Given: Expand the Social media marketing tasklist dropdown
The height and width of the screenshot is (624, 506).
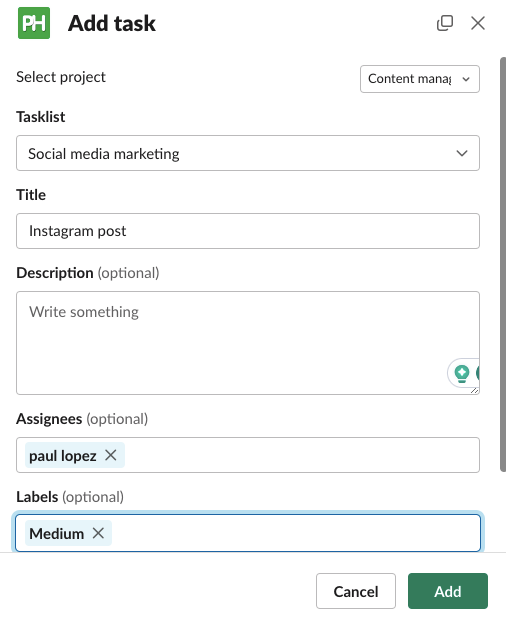Looking at the screenshot, I should pos(248,153).
